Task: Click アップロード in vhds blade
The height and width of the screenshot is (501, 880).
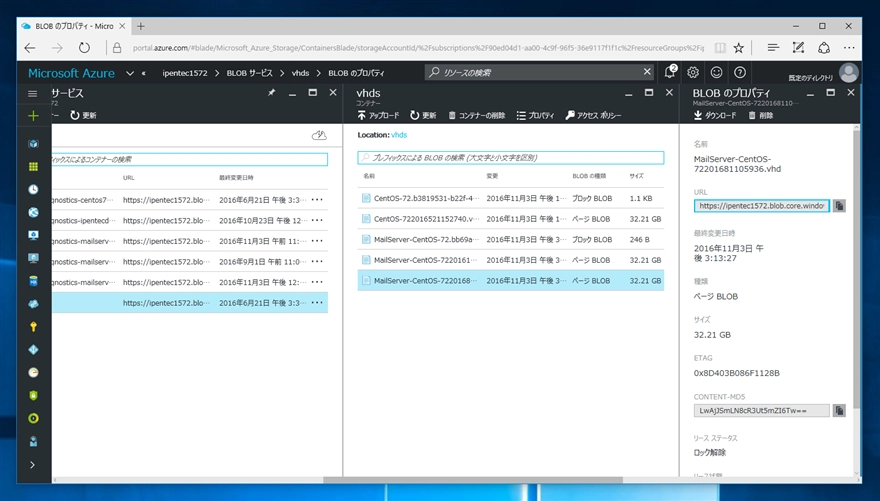Action: click(x=378, y=115)
